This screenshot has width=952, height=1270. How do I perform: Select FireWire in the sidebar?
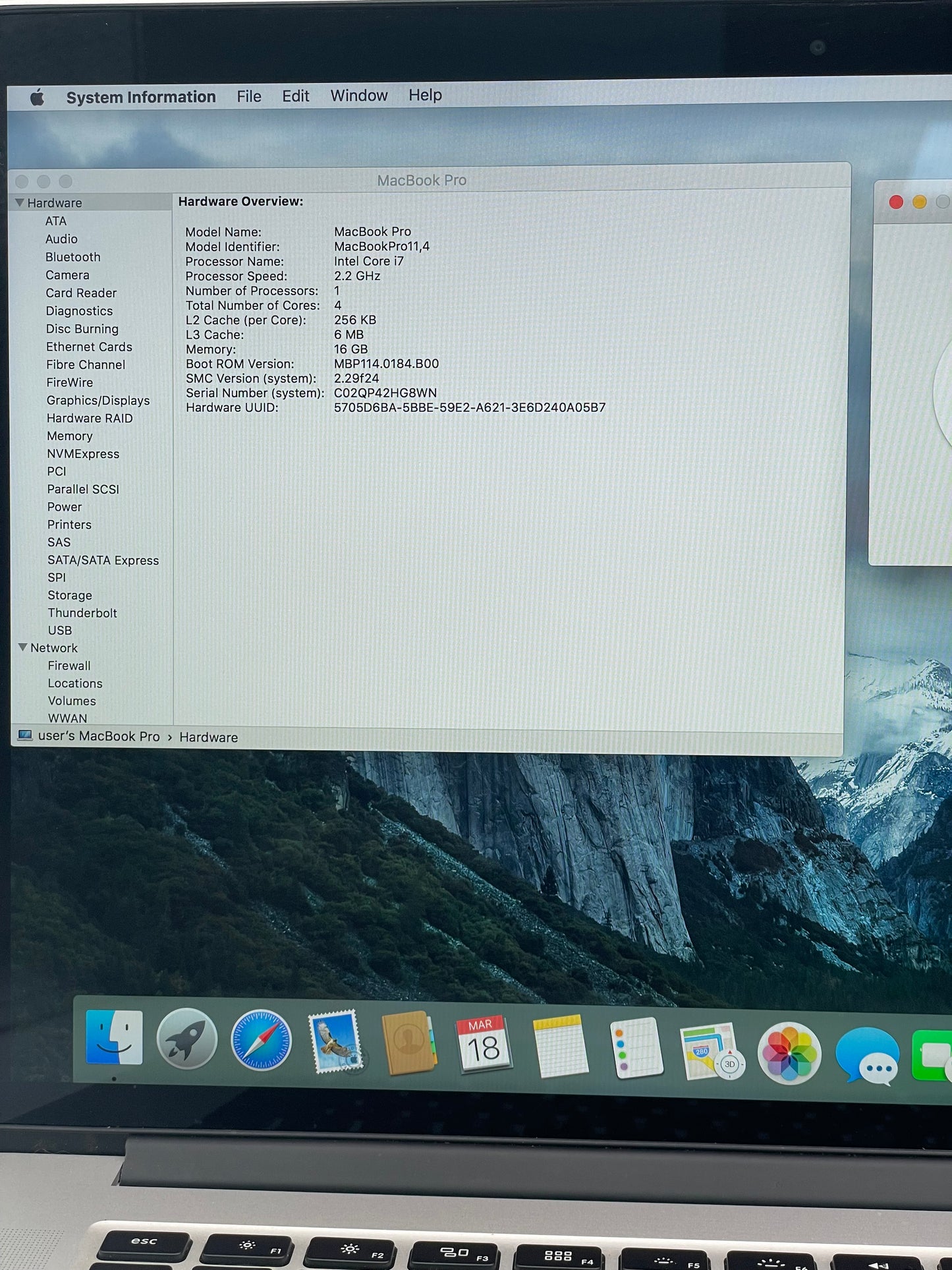point(70,382)
